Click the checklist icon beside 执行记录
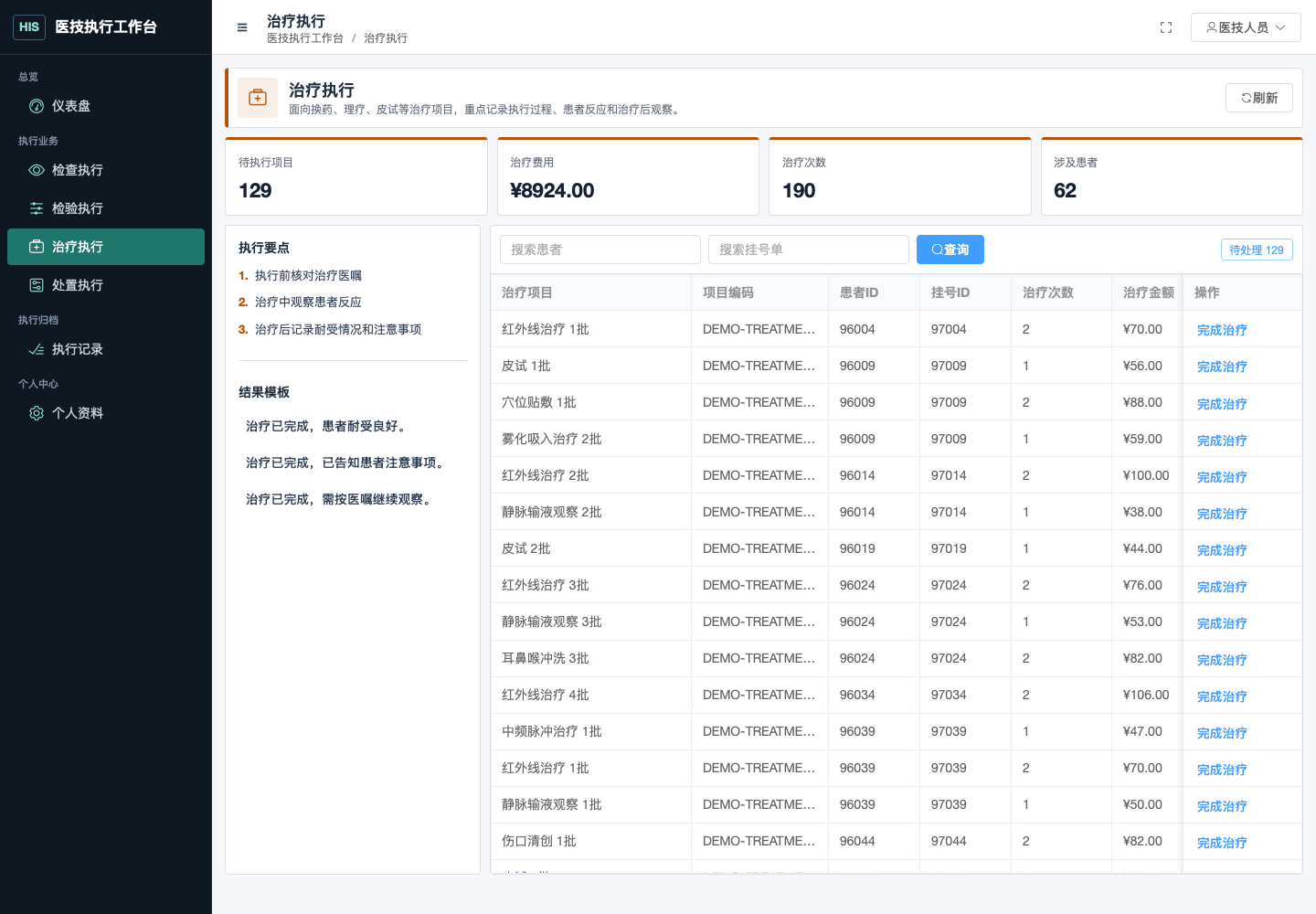The image size is (1316, 914). coord(37,349)
